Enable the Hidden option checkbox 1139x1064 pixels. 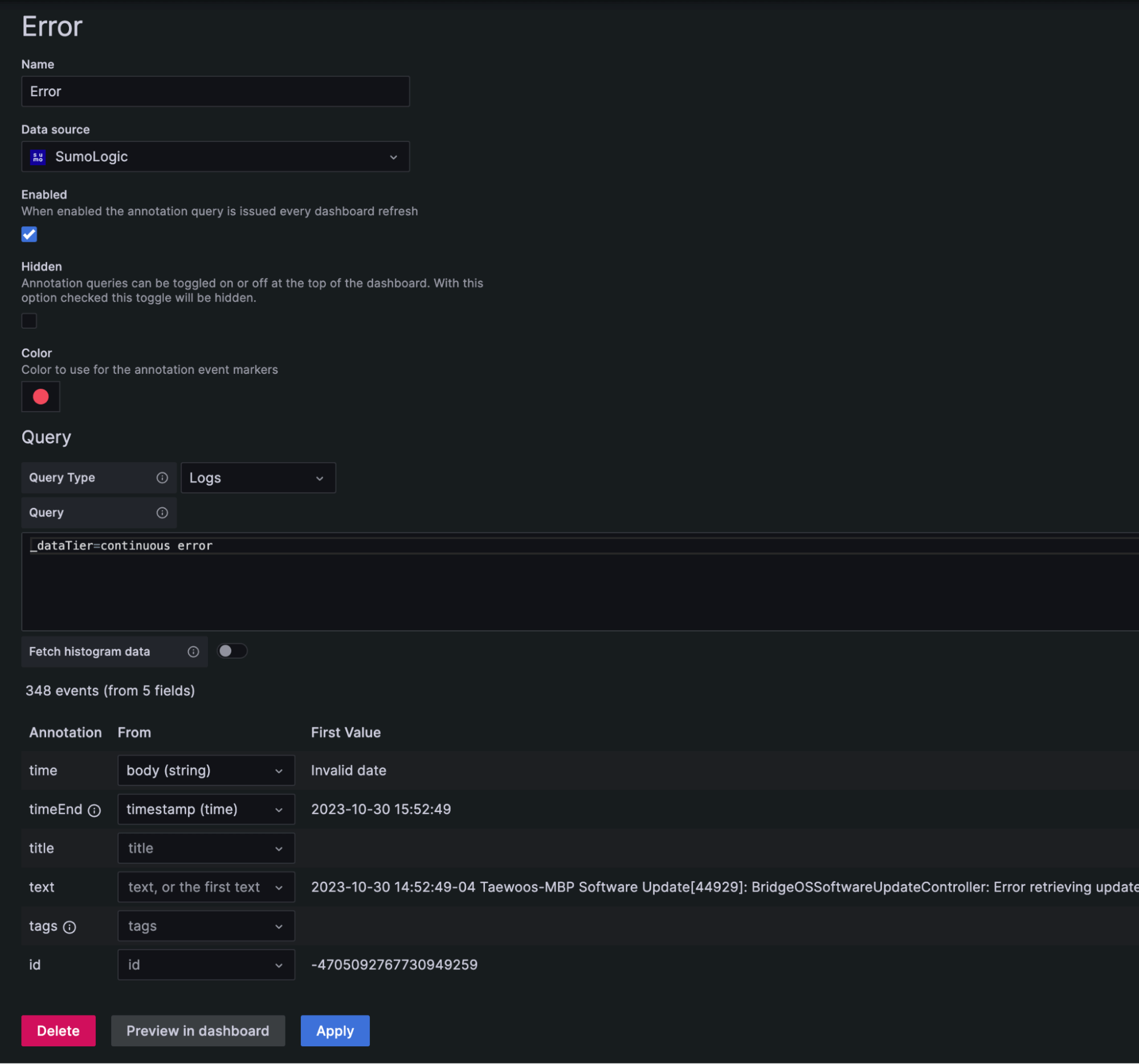(28, 320)
